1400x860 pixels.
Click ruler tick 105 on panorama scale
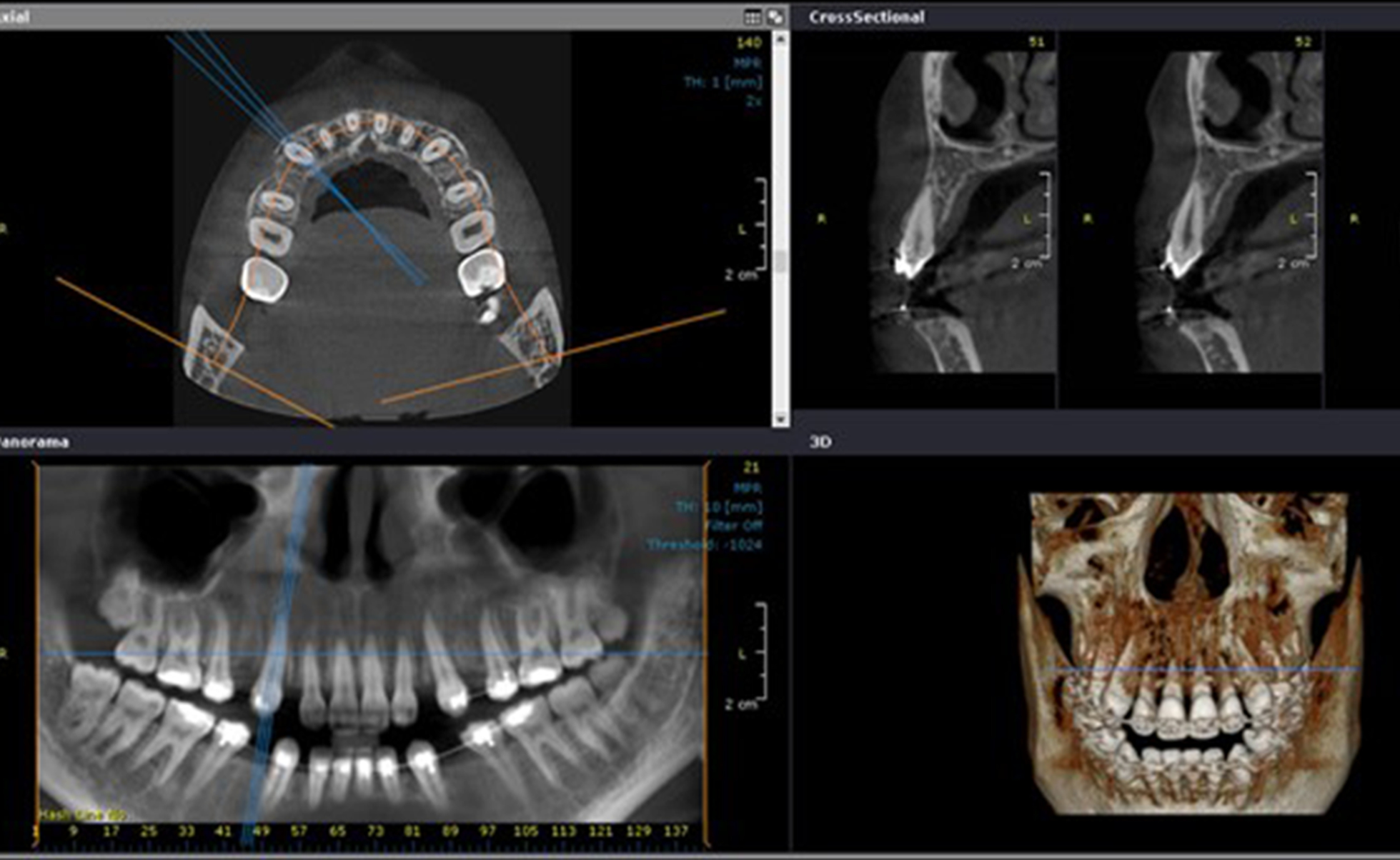pyautogui.click(x=525, y=831)
